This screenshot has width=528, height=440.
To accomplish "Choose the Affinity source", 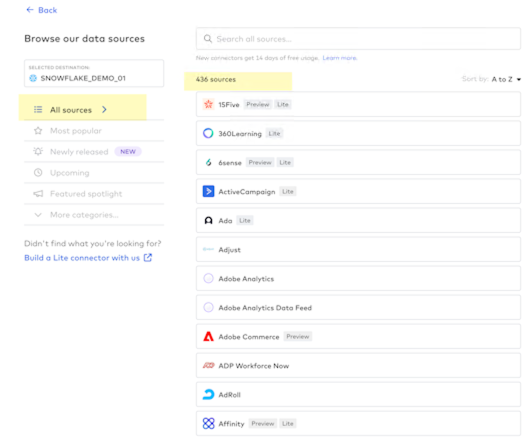I will [358, 424].
